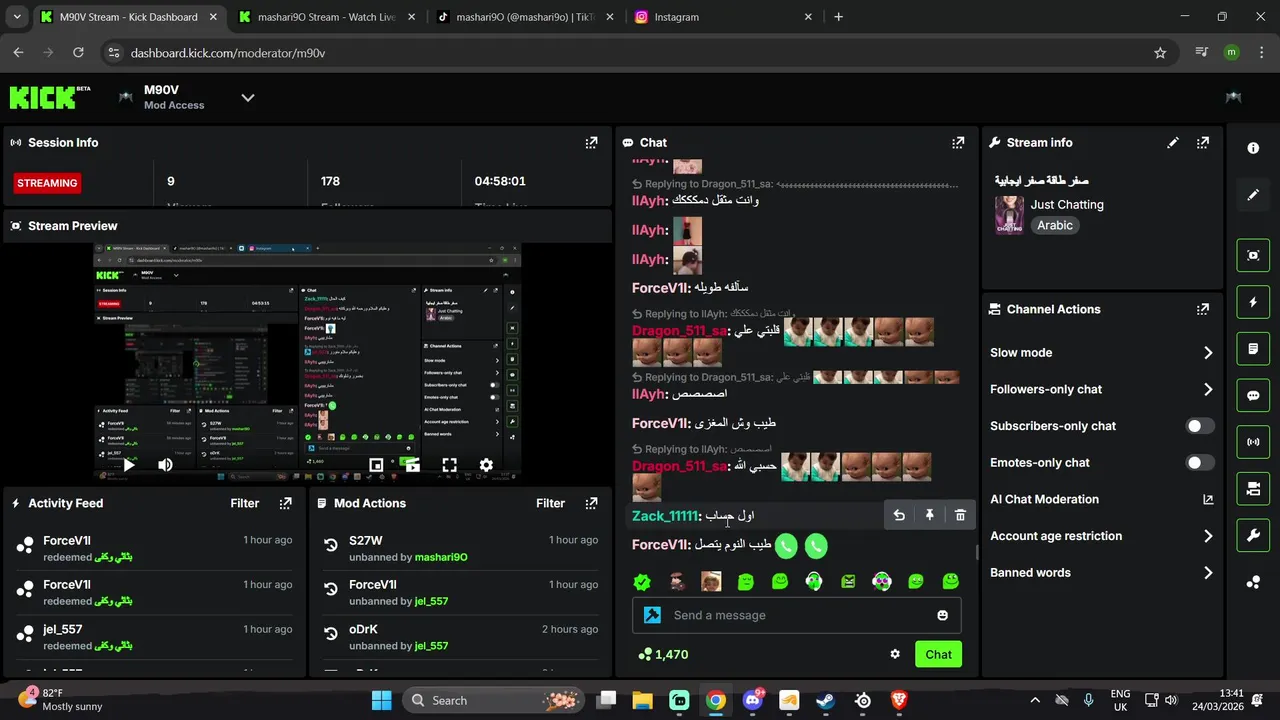Toggle the stream preview sidebar icon
This screenshot has height=720, width=1280.
point(1253,255)
